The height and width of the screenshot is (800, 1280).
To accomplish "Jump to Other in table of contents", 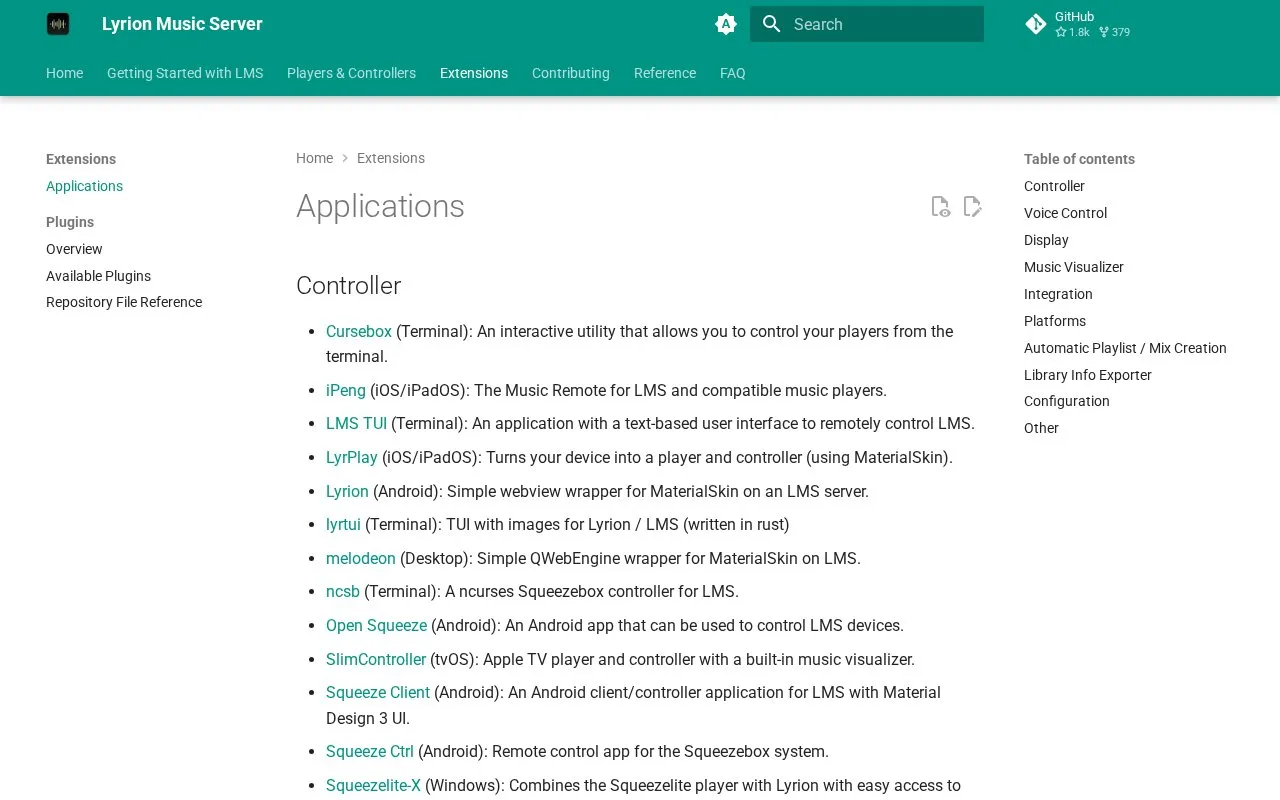I will (x=1041, y=428).
